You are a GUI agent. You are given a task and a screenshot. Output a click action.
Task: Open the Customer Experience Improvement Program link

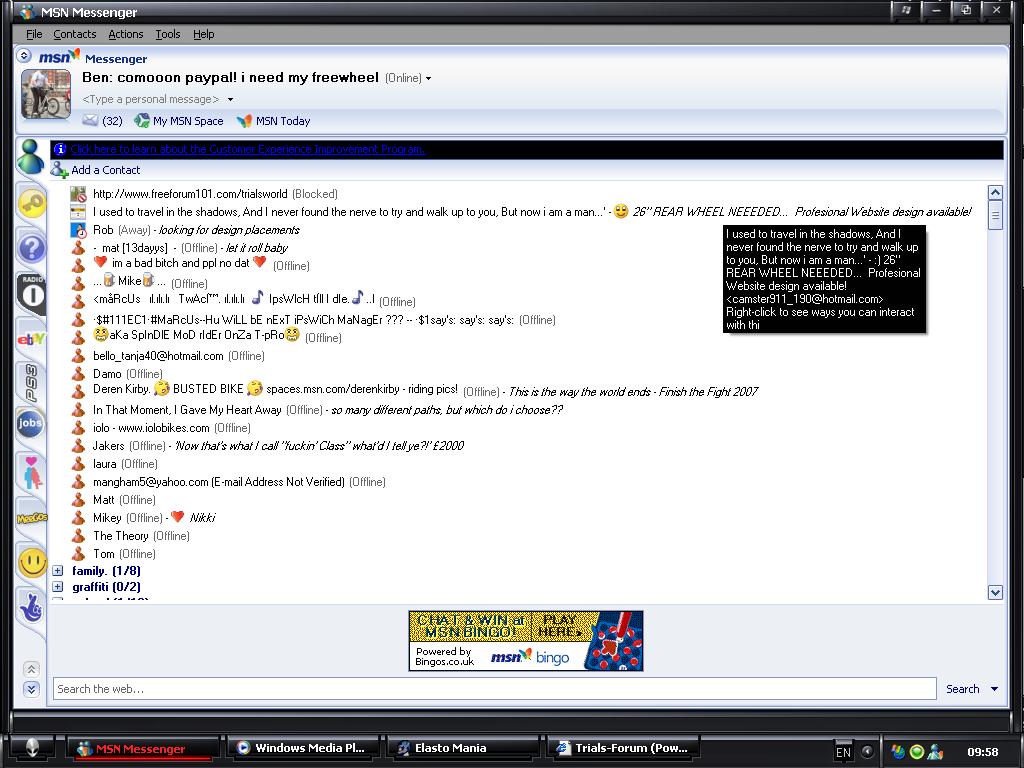(x=248, y=149)
